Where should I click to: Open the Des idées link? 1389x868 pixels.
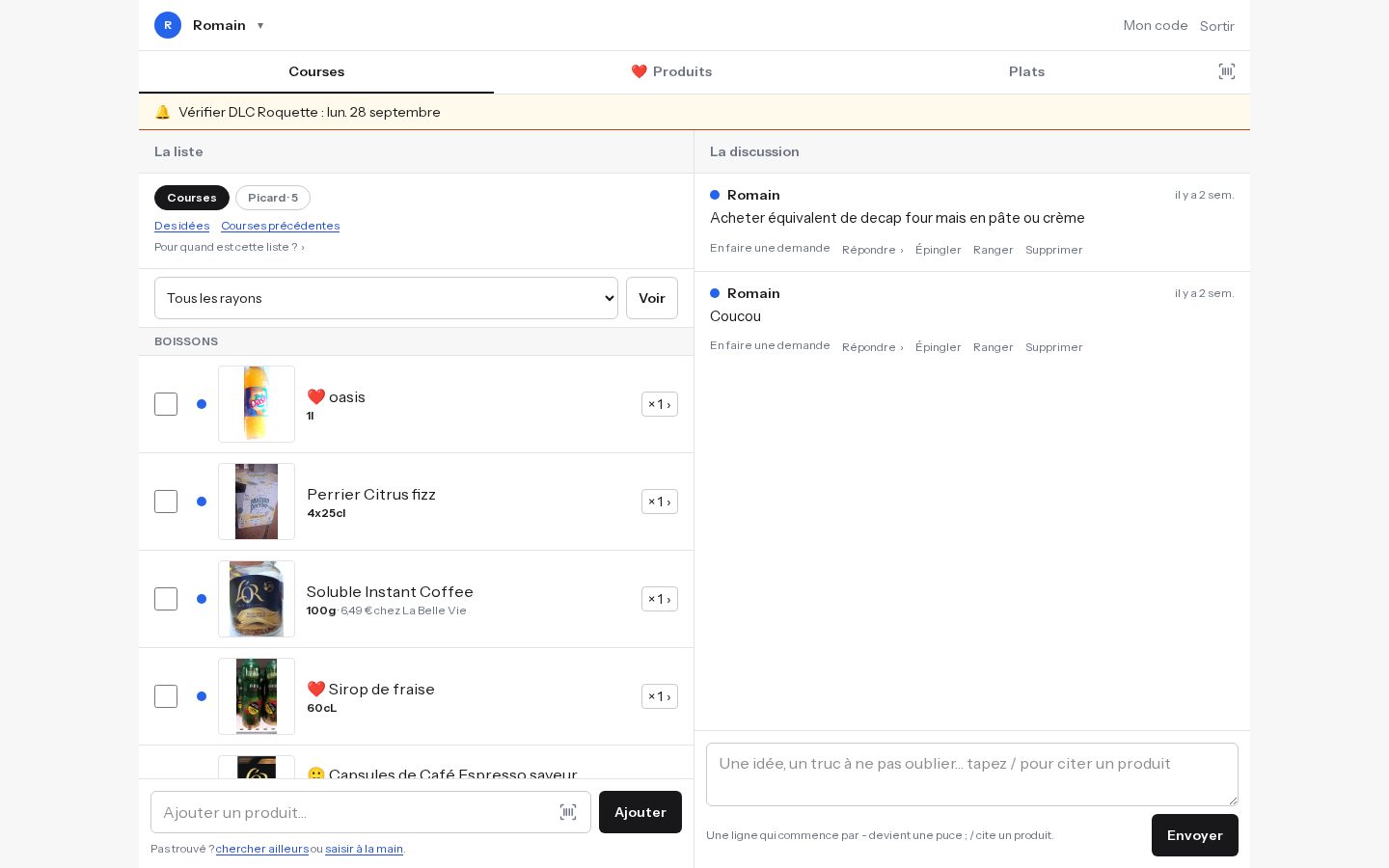click(181, 226)
